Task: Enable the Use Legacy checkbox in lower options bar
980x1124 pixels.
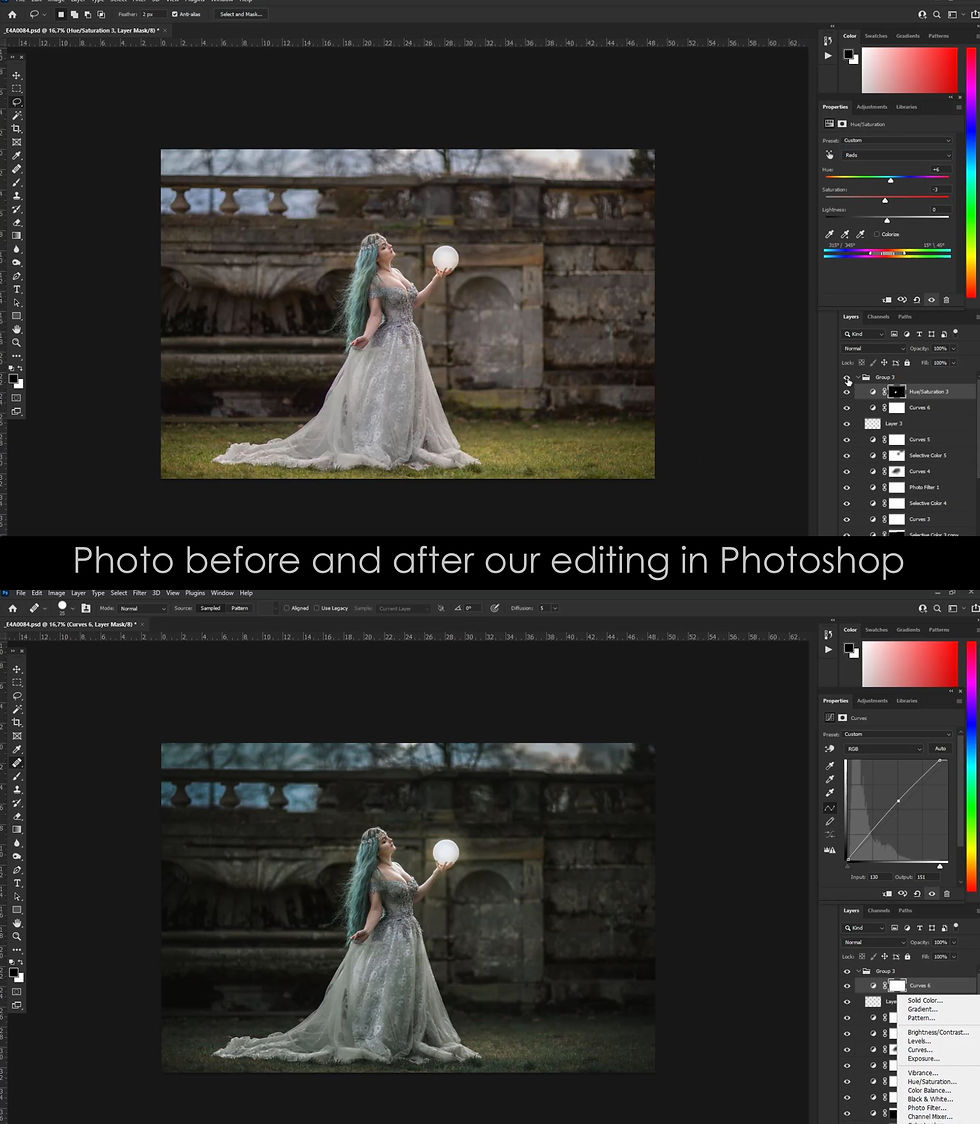Action: (316, 608)
